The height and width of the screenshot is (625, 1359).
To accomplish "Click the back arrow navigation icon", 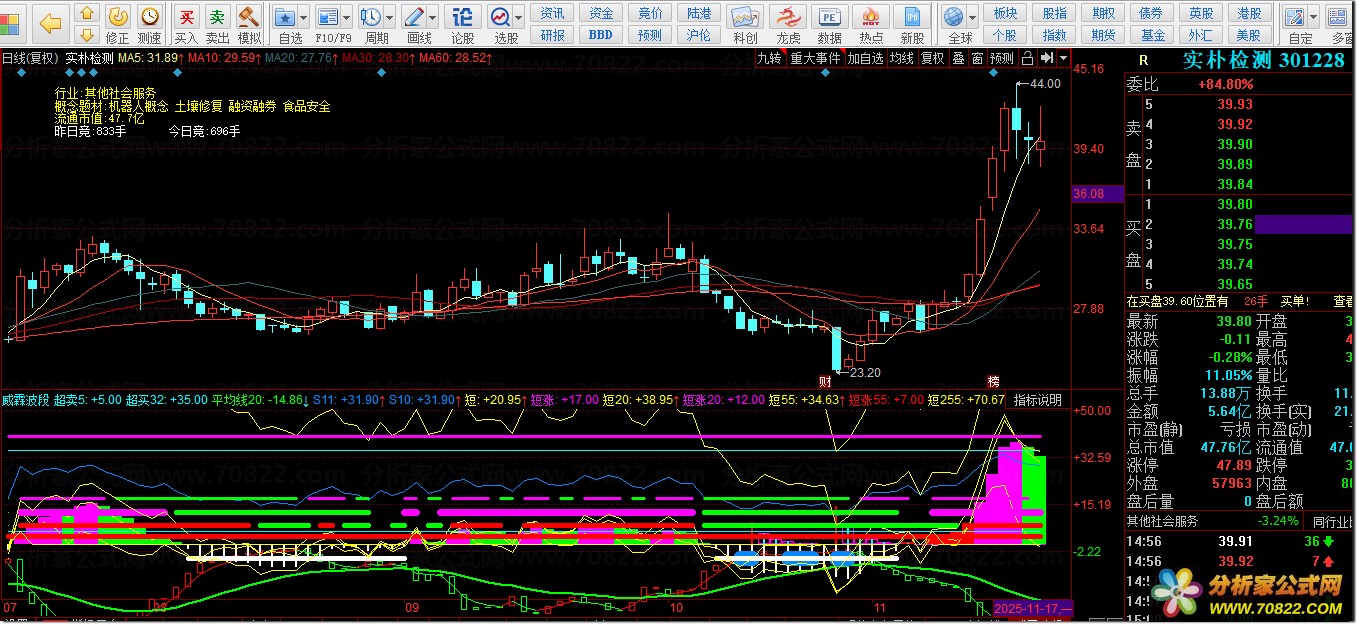I will point(50,20).
